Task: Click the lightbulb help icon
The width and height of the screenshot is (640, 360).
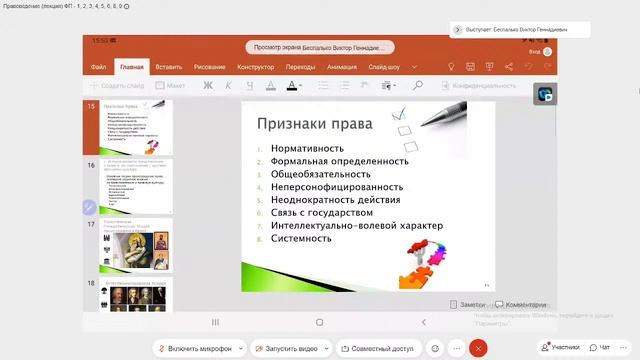Action: (451, 67)
